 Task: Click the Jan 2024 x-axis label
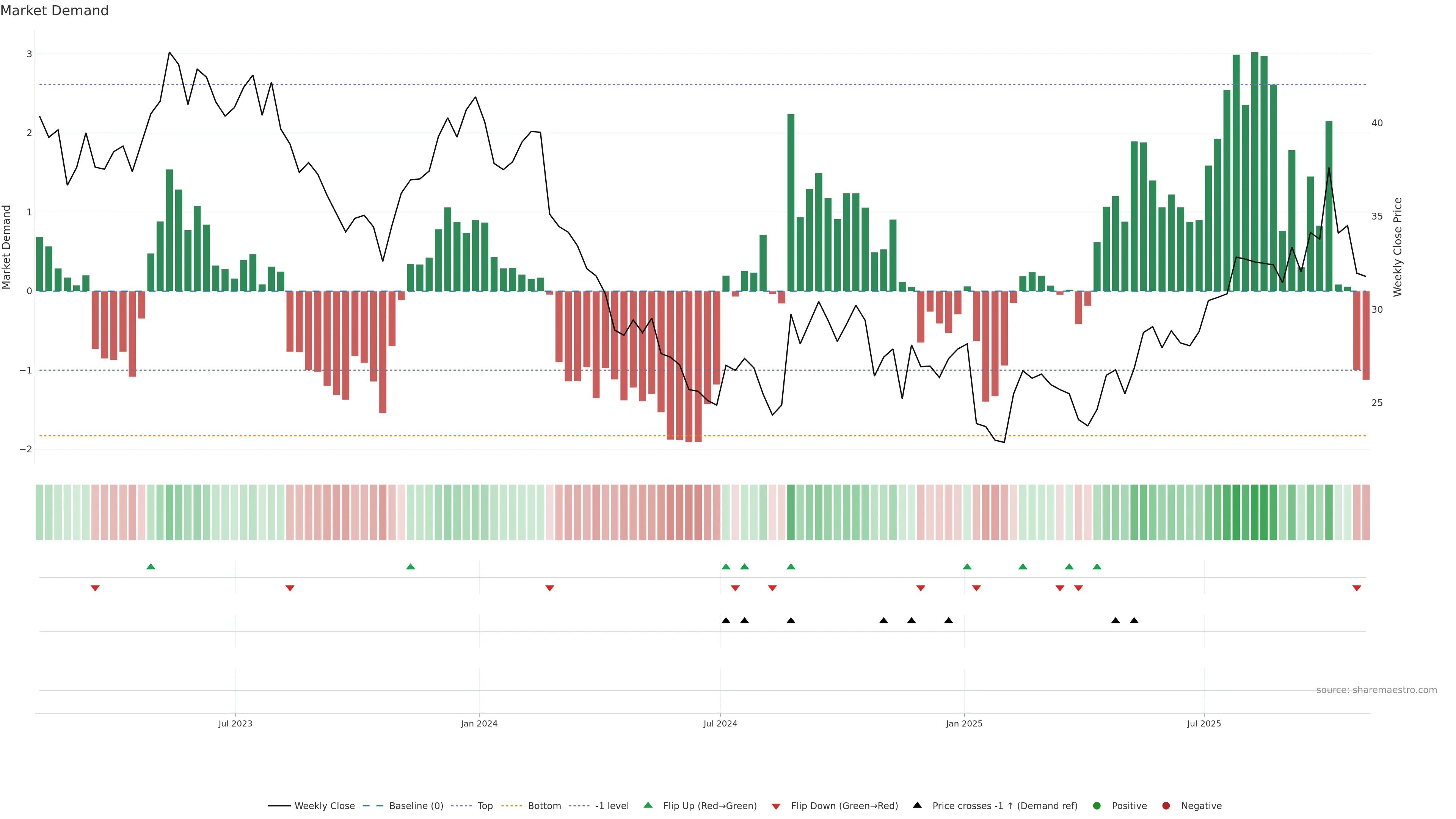(x=479, y=723)
